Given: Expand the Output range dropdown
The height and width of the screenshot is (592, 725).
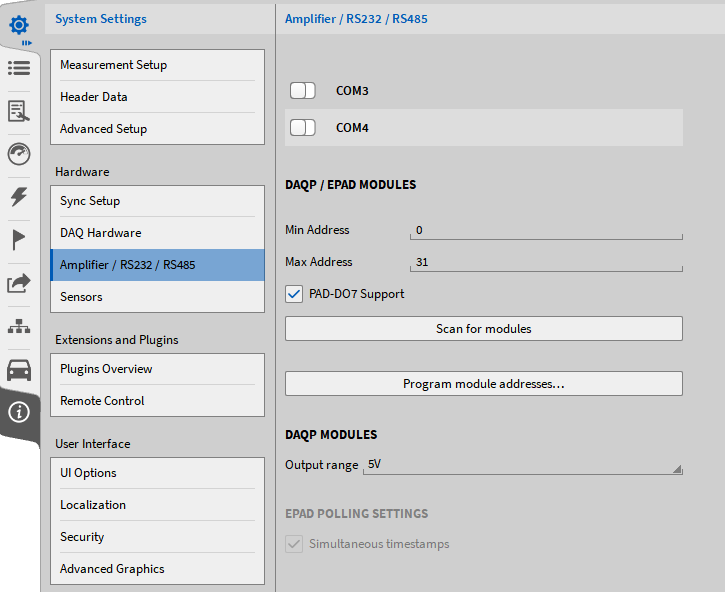Looking at the screenshot, I should coord(523,466).
